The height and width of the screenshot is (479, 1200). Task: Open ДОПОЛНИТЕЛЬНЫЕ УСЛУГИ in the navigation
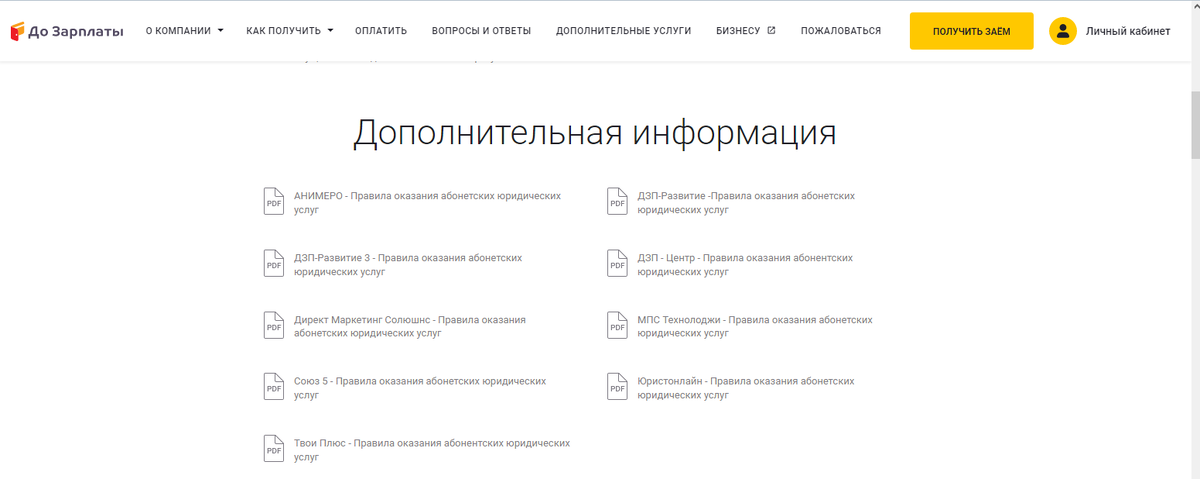623,31
